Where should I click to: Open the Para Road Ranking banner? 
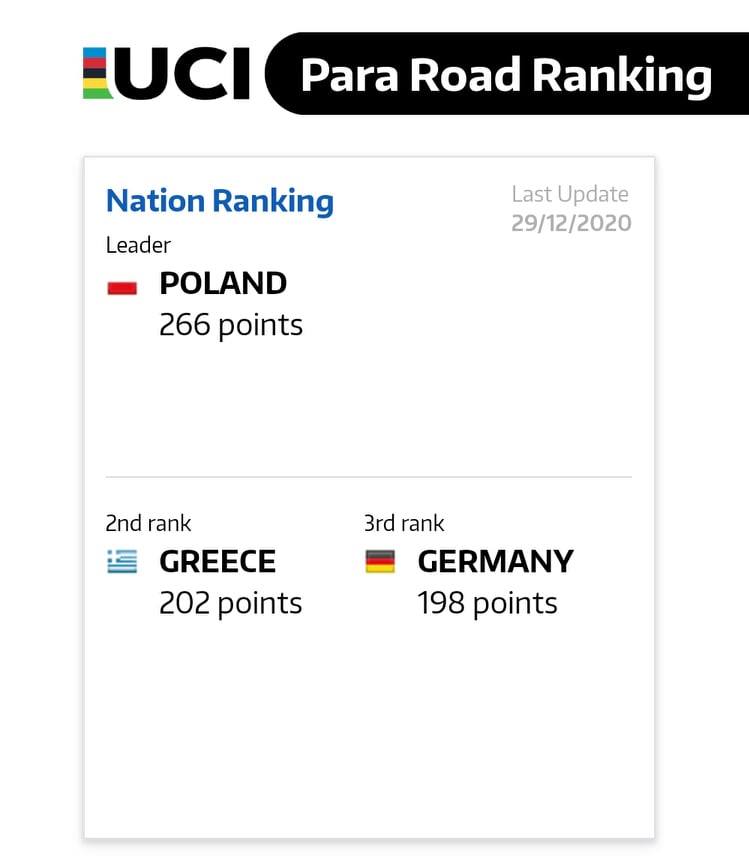[506, 74]
